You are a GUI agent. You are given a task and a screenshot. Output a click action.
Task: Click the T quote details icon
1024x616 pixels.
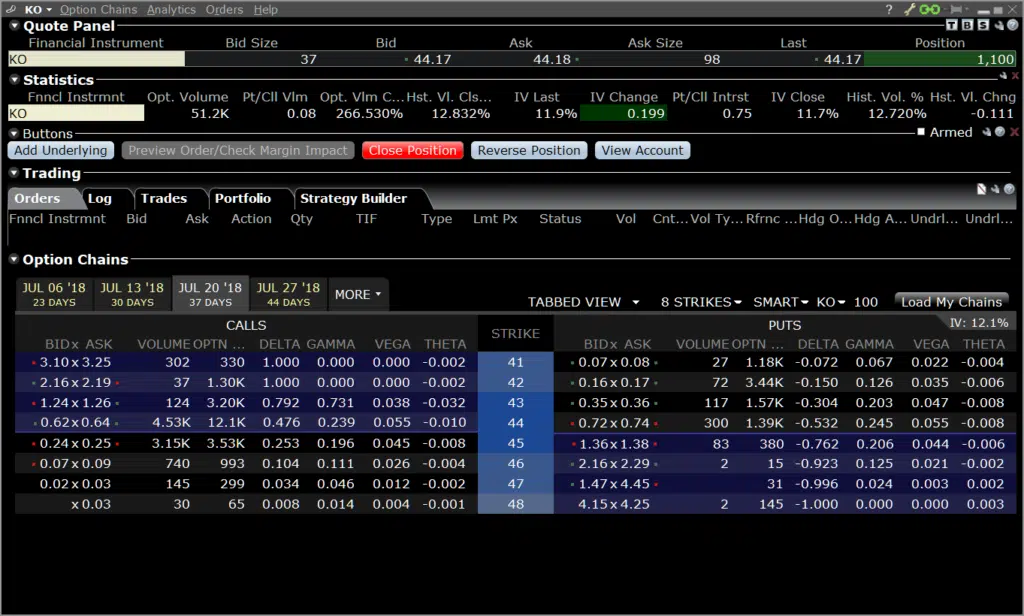tap(952, 25)
